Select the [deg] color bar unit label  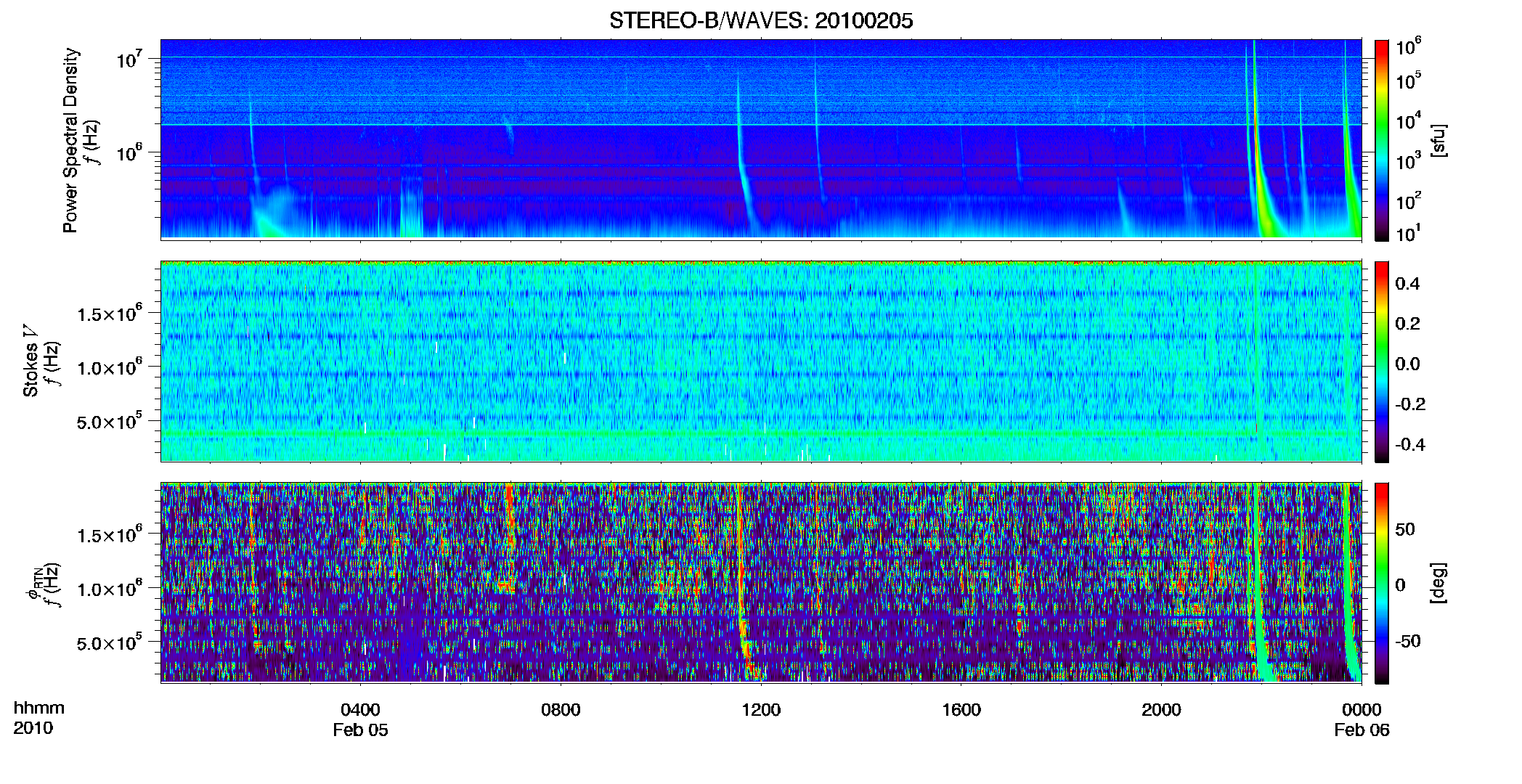click(x=1438, y=583)
